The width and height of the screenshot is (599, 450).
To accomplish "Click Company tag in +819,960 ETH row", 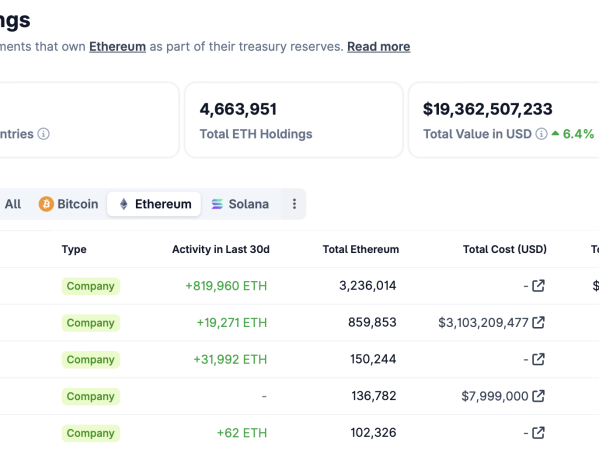I will click(x=91, y=286).
